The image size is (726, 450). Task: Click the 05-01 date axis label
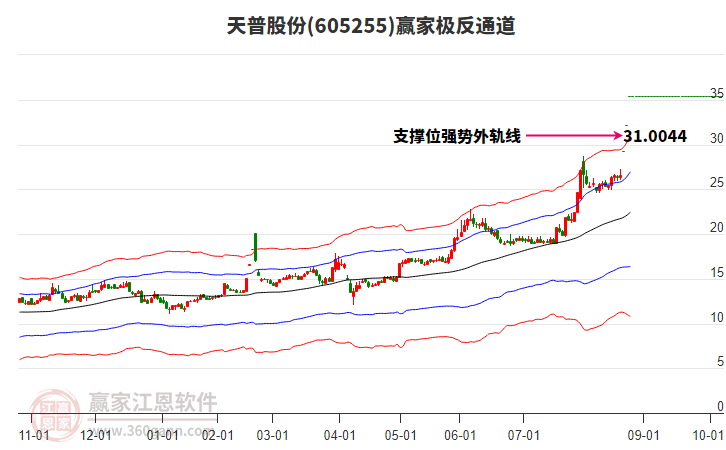[401, 435]
